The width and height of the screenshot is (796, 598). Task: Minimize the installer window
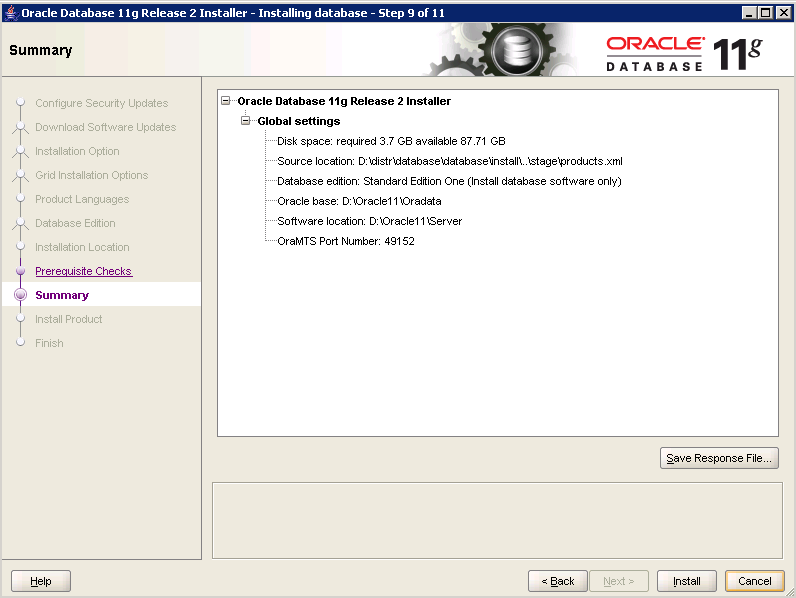click(x=750, y=12)
